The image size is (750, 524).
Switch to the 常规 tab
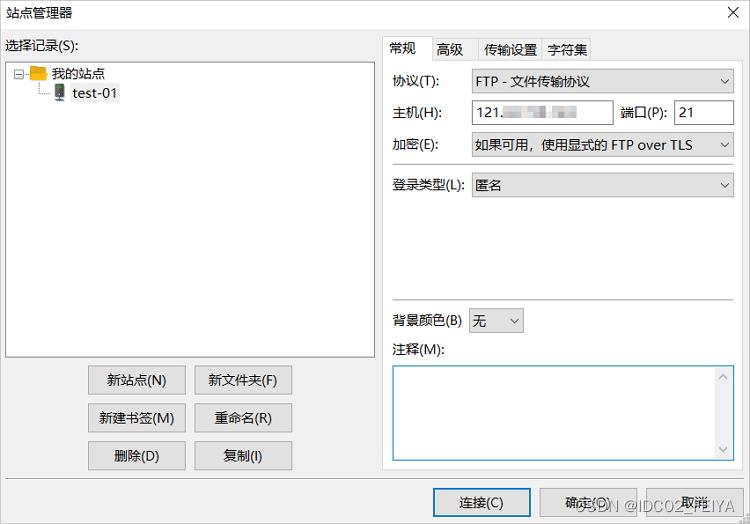click(x=407, y=49)
